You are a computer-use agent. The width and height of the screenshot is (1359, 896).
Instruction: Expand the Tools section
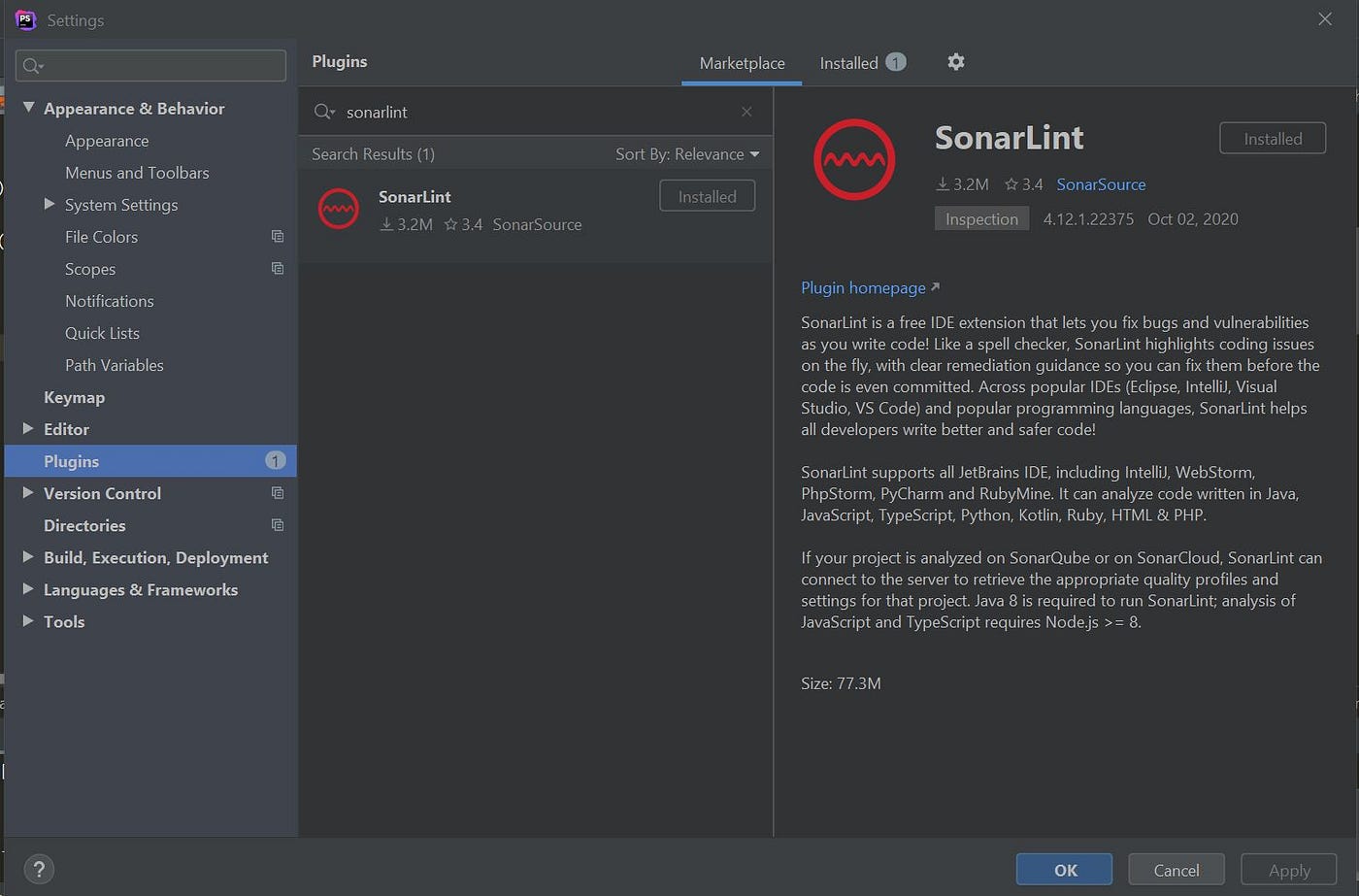pos(28,620)
